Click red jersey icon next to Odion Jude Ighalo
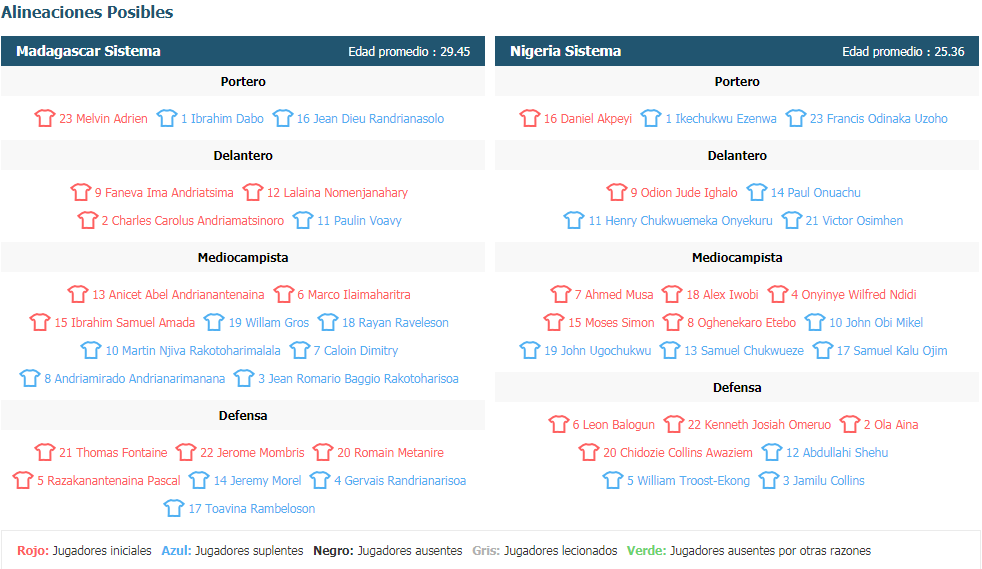The width and height of the screenshot is (982, 569). coord(617,192)
